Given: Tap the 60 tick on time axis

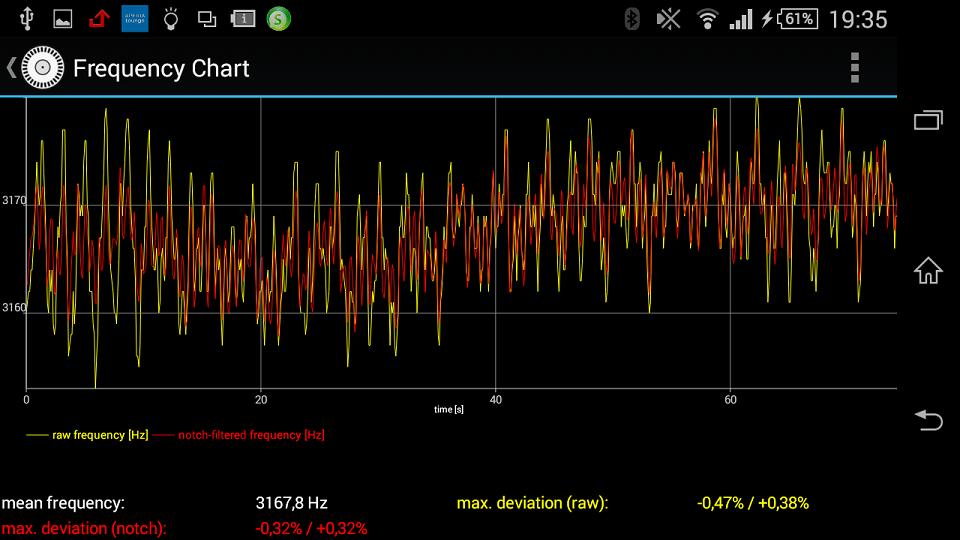Looking at the screenshot, I should coord(730,400).
